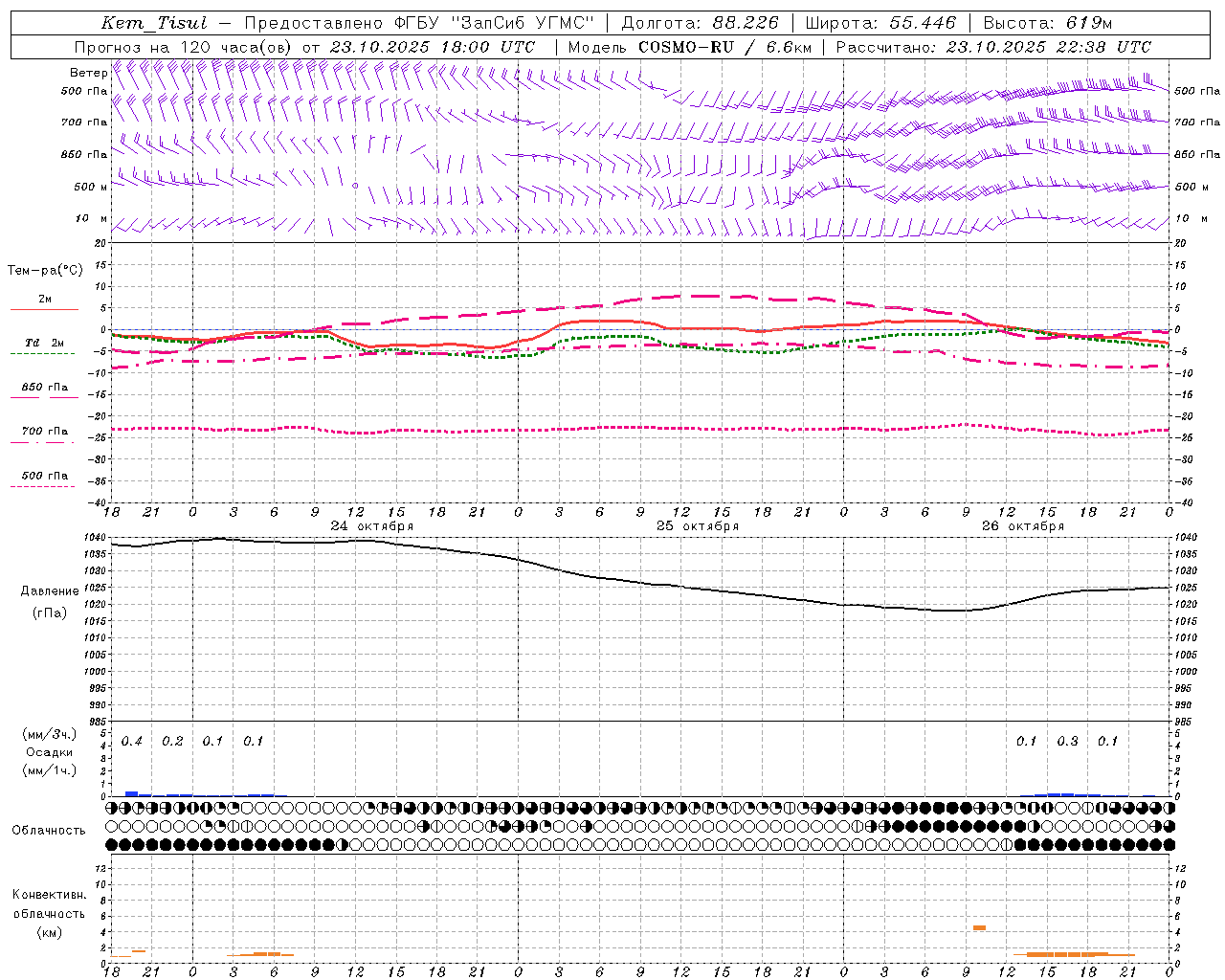Click the '(мм/1ч.)' precipitation unit label
1225x980 pixels.
coord(50,770)
